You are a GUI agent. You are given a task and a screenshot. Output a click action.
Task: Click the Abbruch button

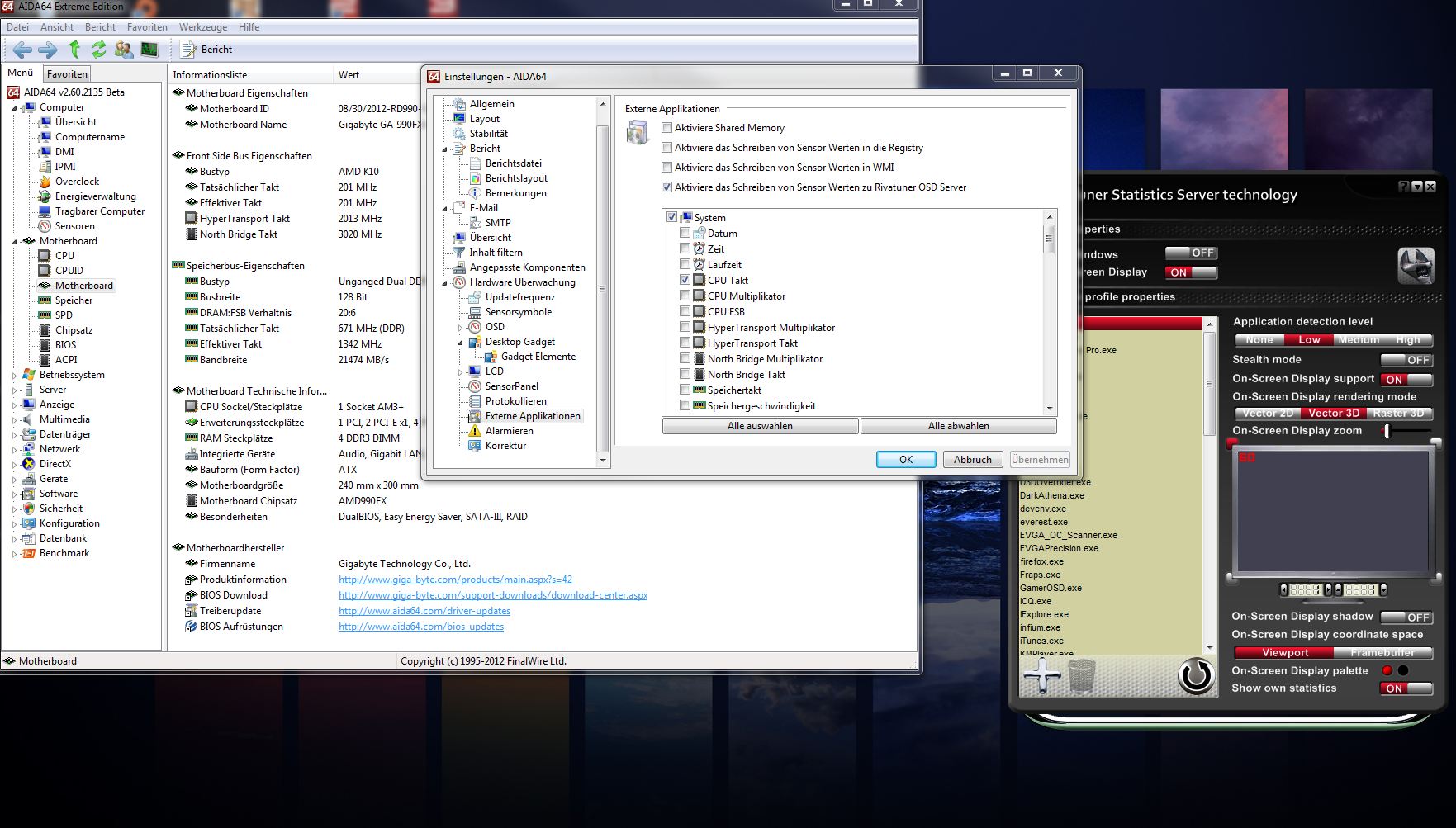click(x=973, y=460)
